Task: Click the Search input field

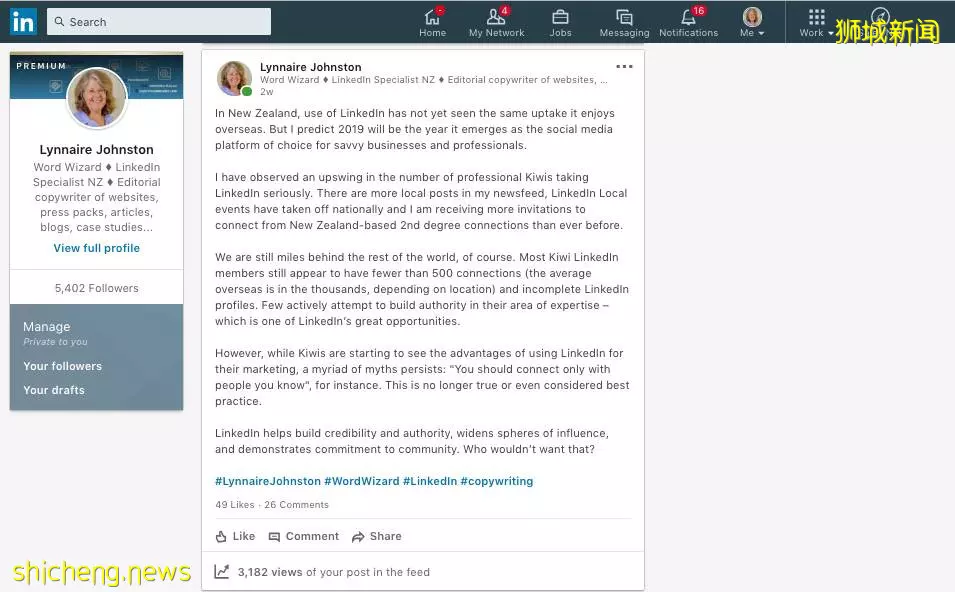Action: tap(159, 22)
